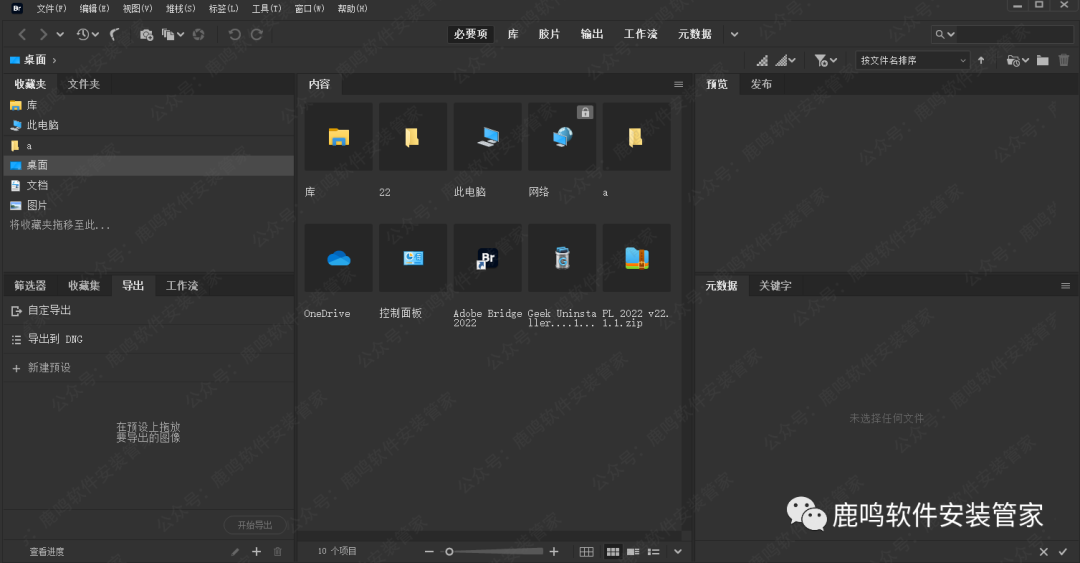Click the pencil edit preset icon
Viewport: 1080px width, 563px height.
(236, 552)
